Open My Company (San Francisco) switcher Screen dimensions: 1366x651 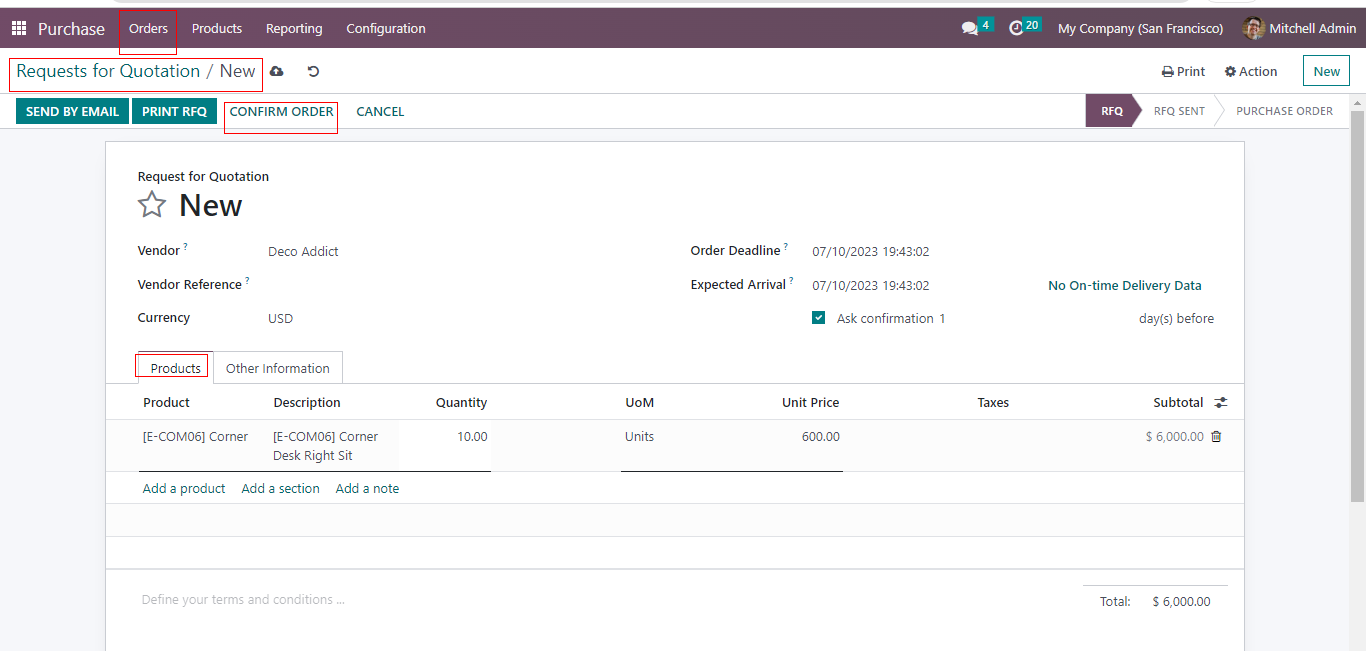tap(1140, 29)
